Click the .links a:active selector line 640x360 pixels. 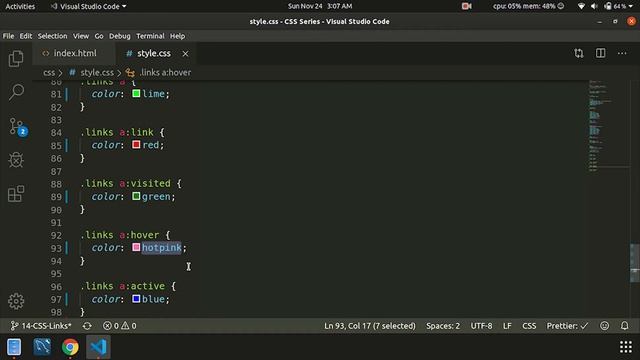[128, 286]
